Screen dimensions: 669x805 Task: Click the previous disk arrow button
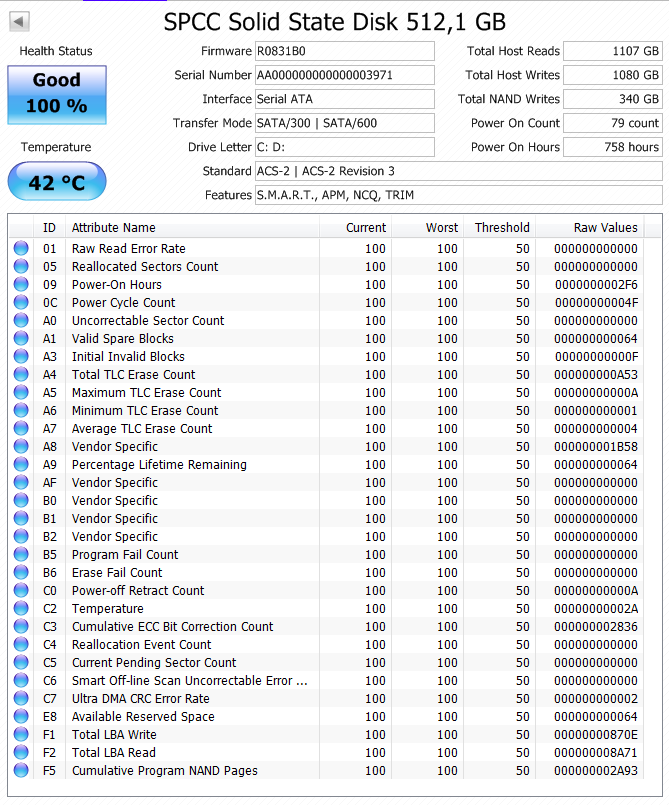[19, 21]
